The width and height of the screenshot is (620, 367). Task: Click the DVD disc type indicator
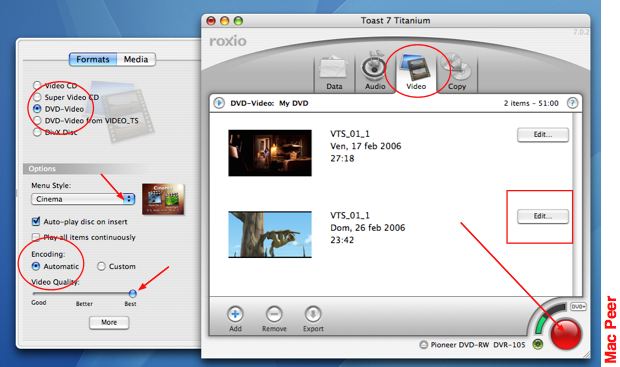coord(578,307)
